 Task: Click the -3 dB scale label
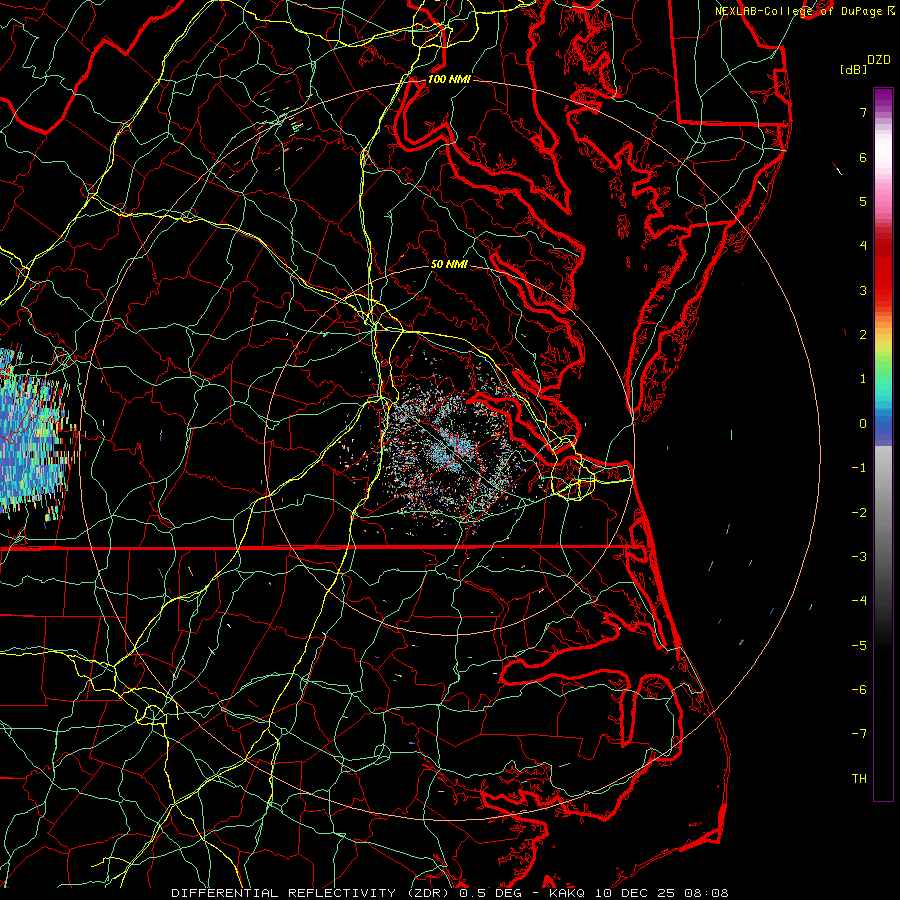point(859,557)
